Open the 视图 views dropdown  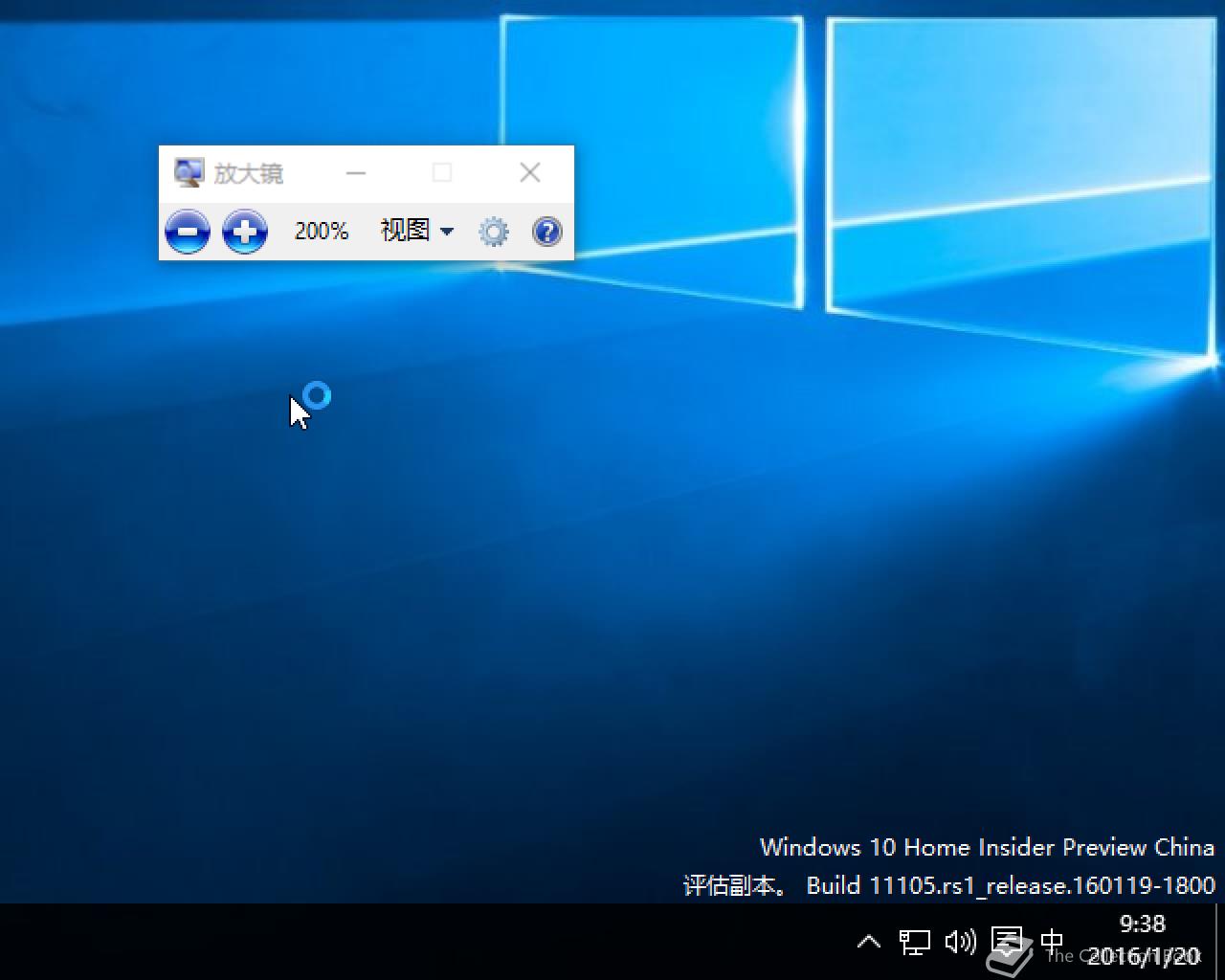pyautogui.click(x=417, y=231)
